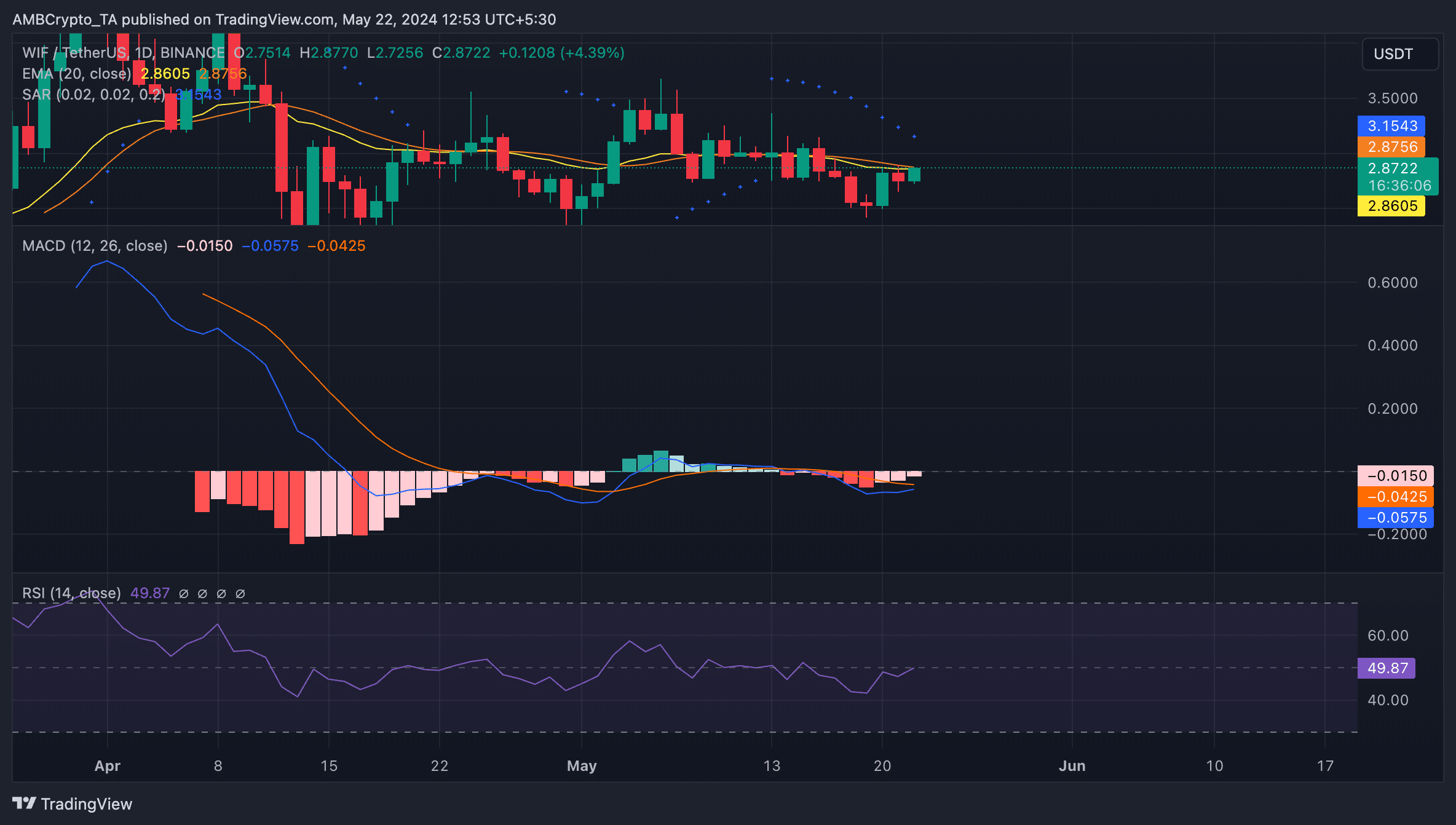Select the WIF / TetherUS symbol title

[124, 53]
